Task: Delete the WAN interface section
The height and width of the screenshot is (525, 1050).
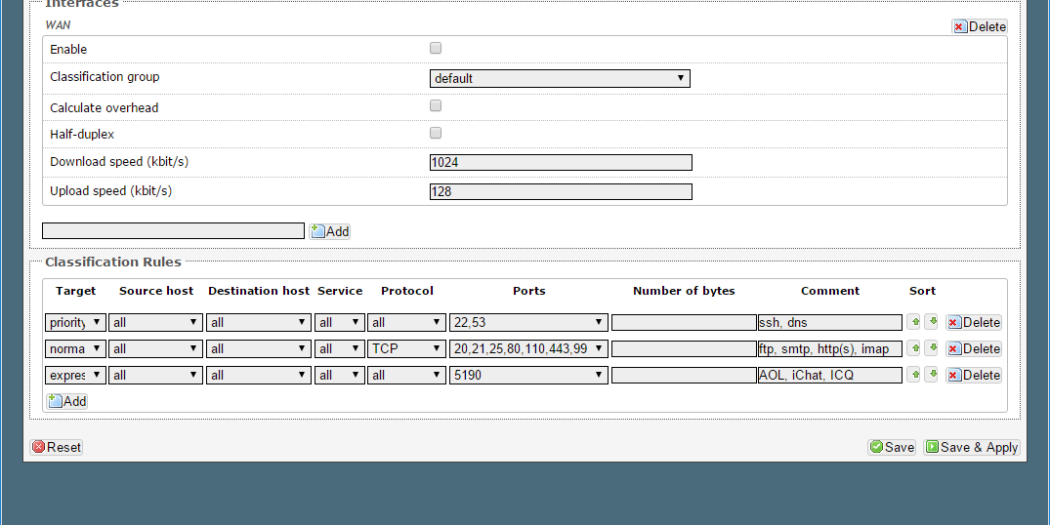Action: click(979, 27)
